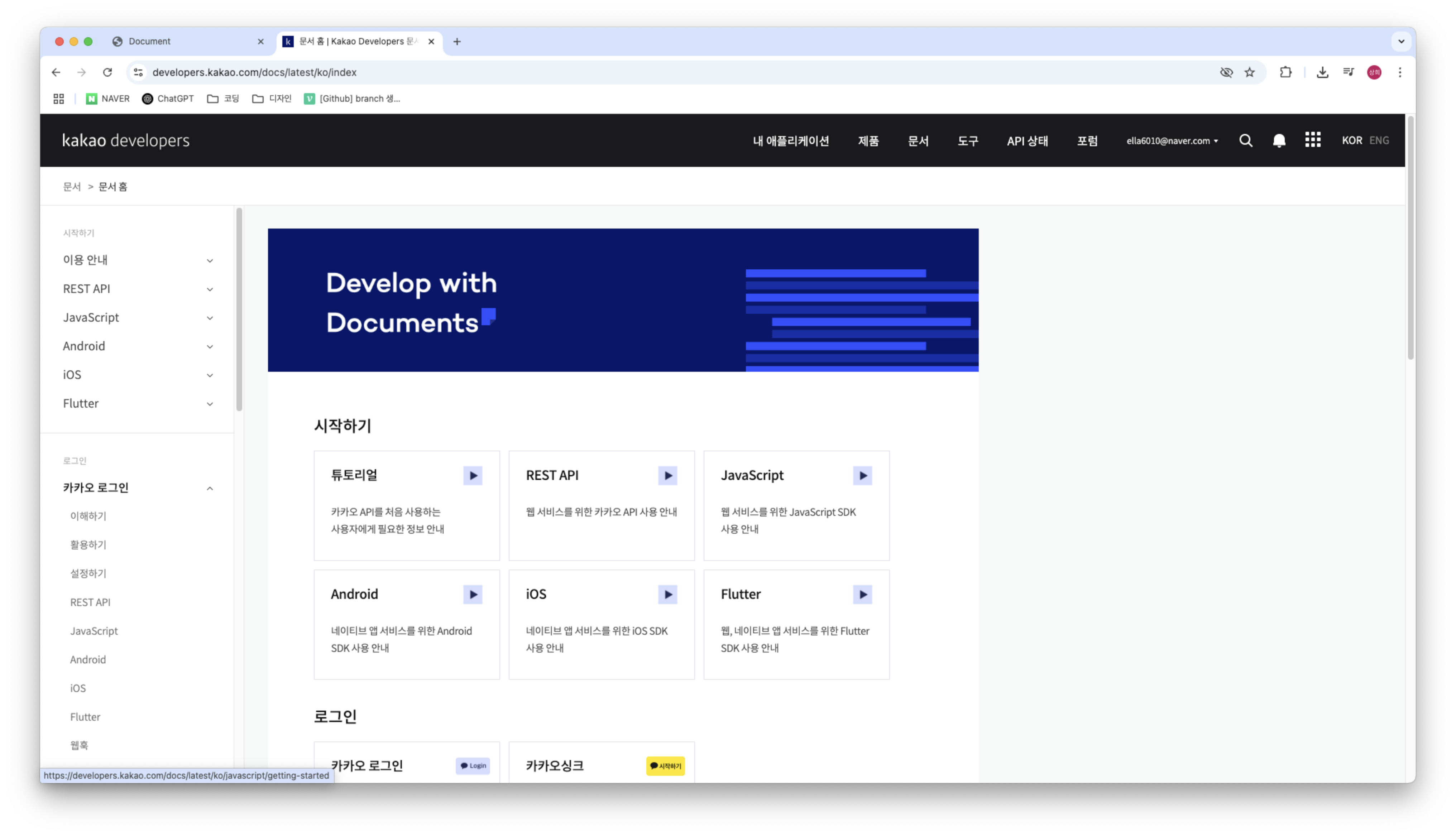Click the browser forward arrow
Viewport: 1456px width, 836px height.
[82, 72]
